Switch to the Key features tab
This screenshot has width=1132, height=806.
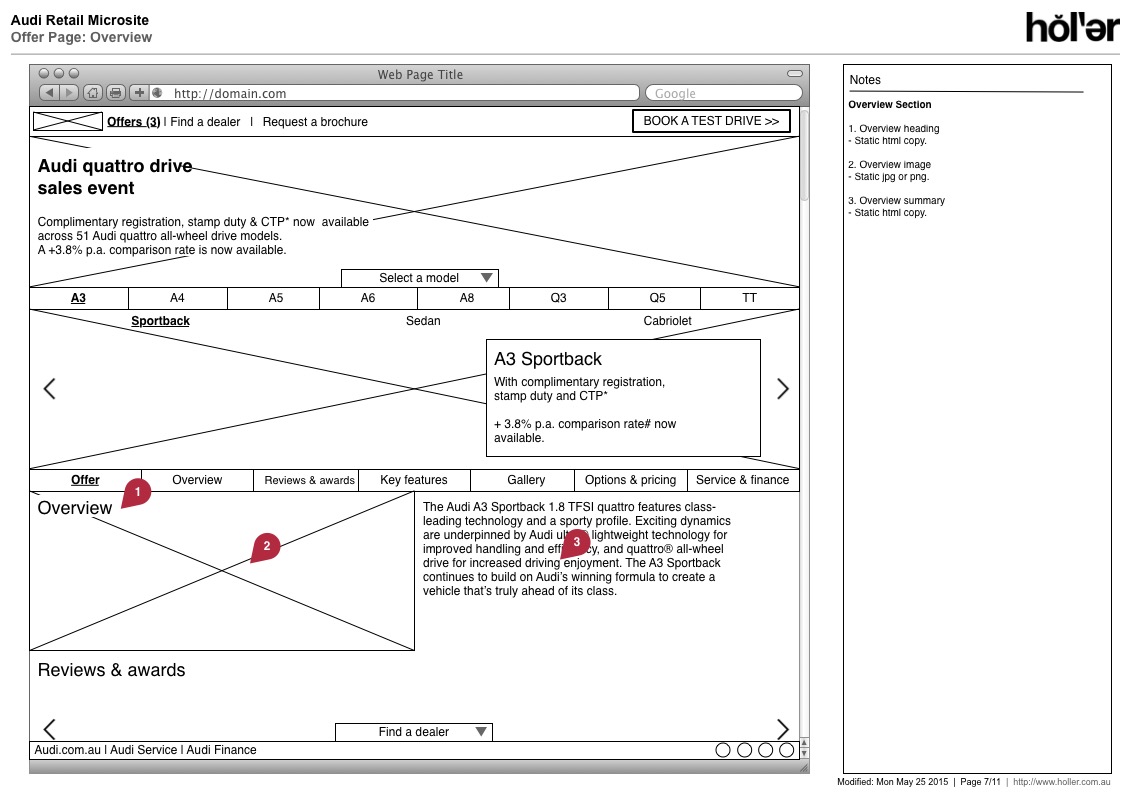[414, 480]
